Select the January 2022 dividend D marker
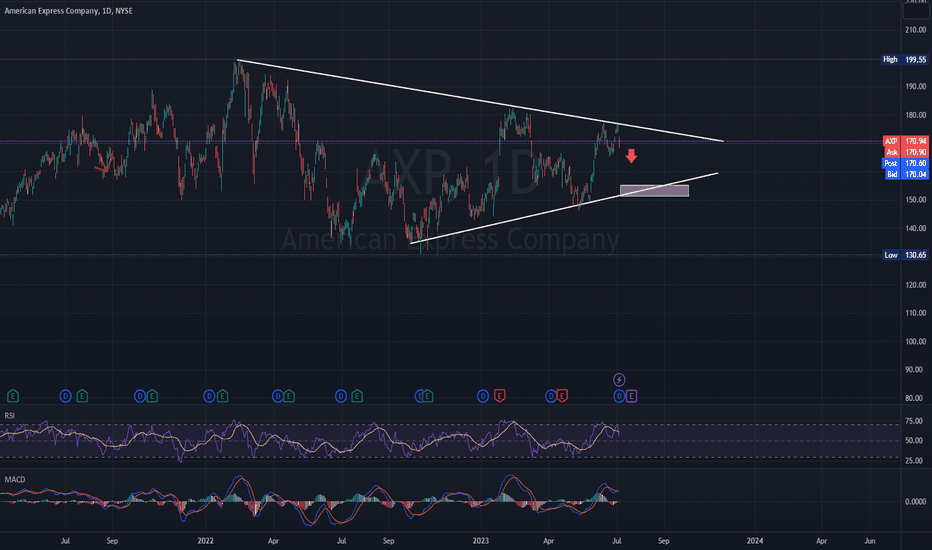This screenshot has width=932, height=550. 209,396
